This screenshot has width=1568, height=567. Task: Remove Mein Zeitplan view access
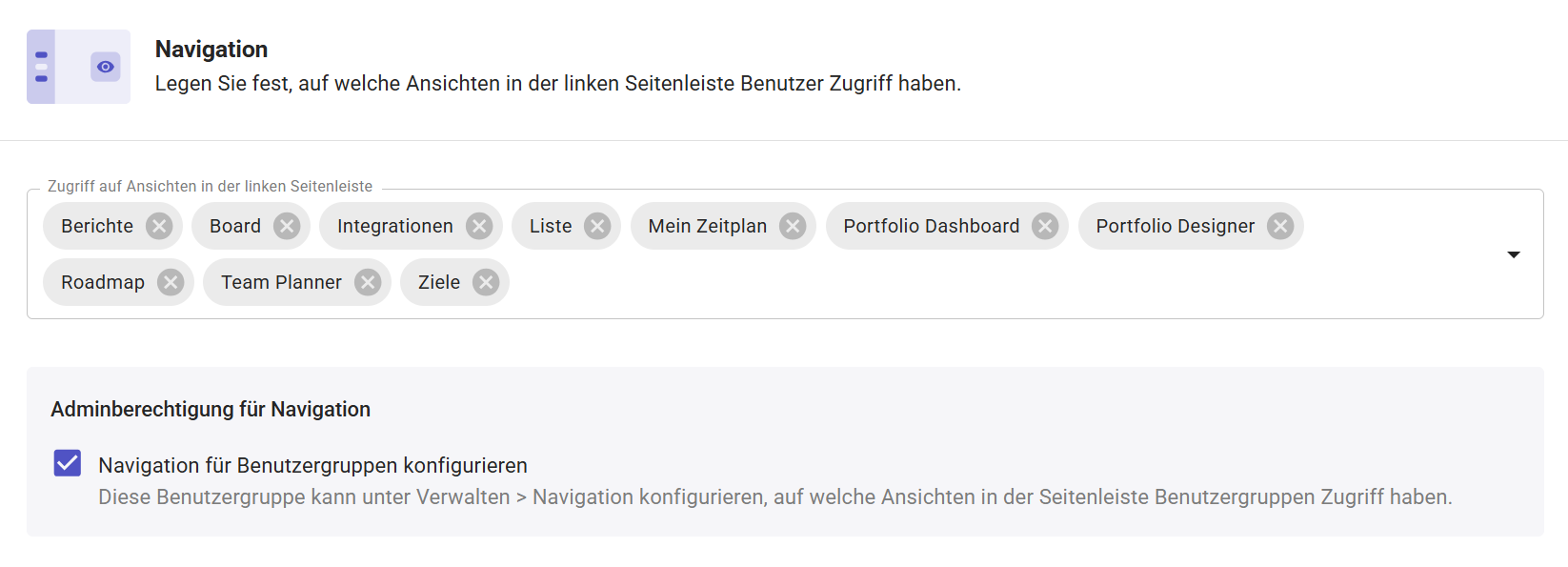[x=793, y=226]
